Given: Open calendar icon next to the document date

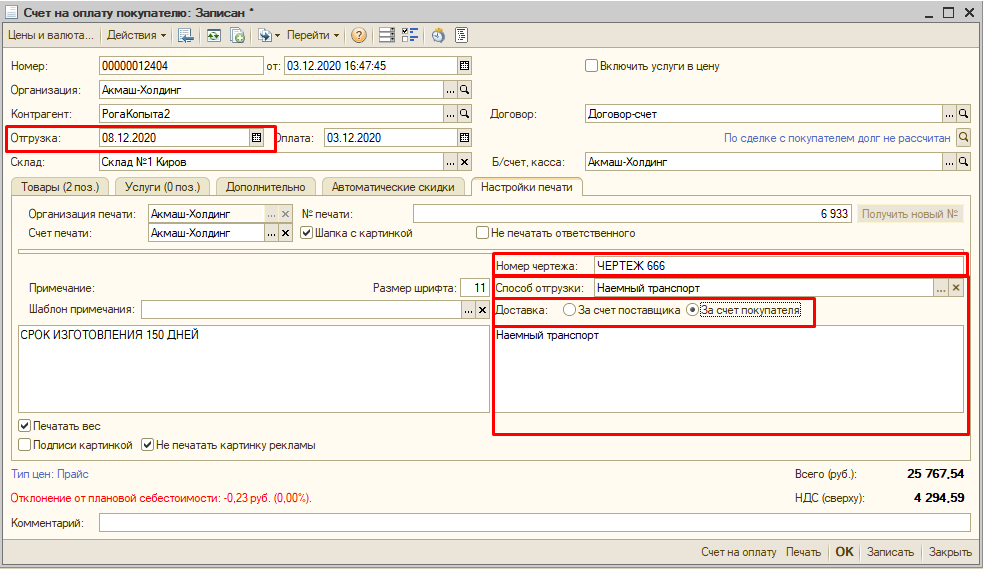Looking at the screenshot, I should (x=465, y=66).
